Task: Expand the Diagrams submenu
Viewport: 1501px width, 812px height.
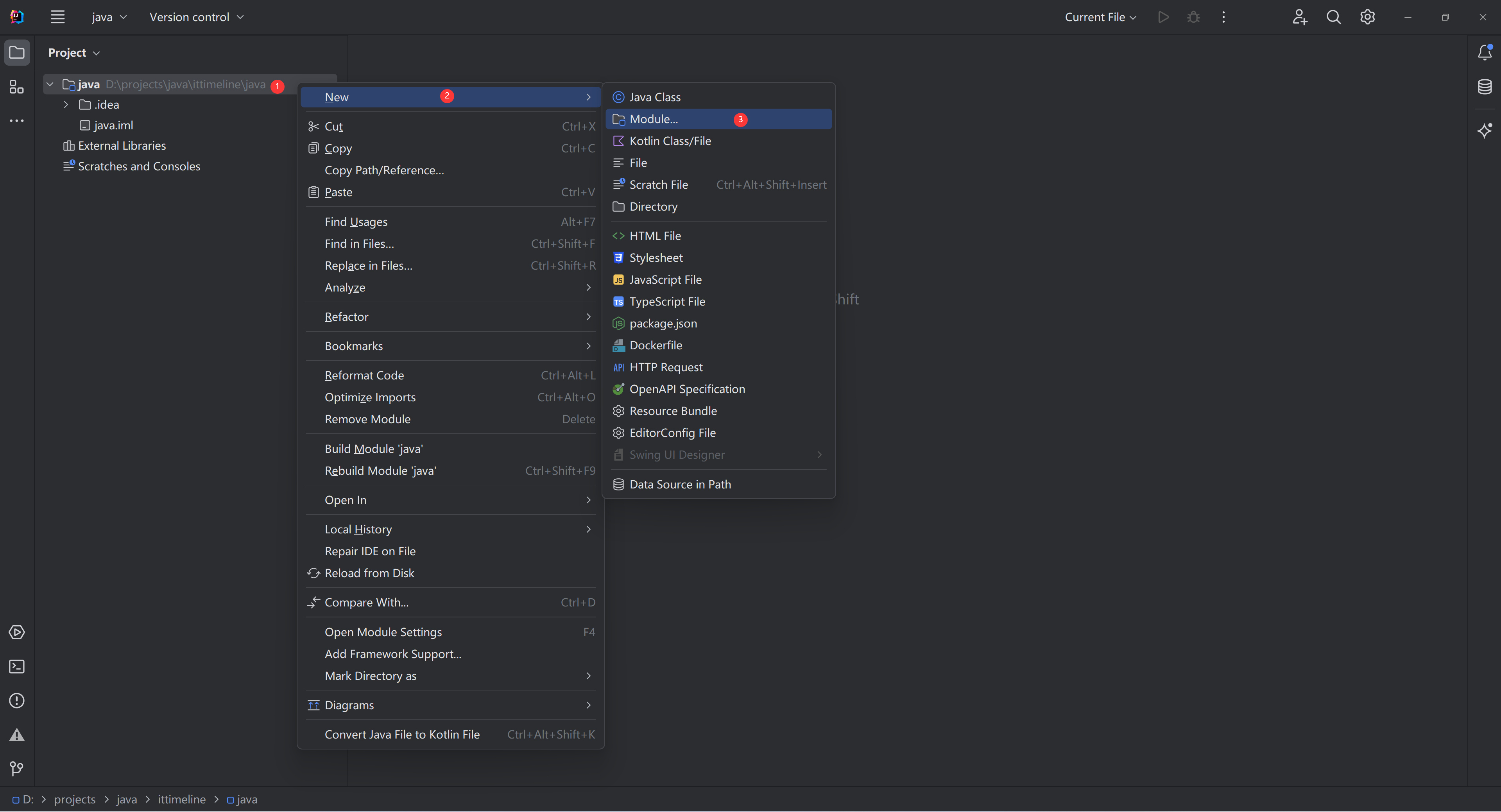Action: [x=450, y=705]
